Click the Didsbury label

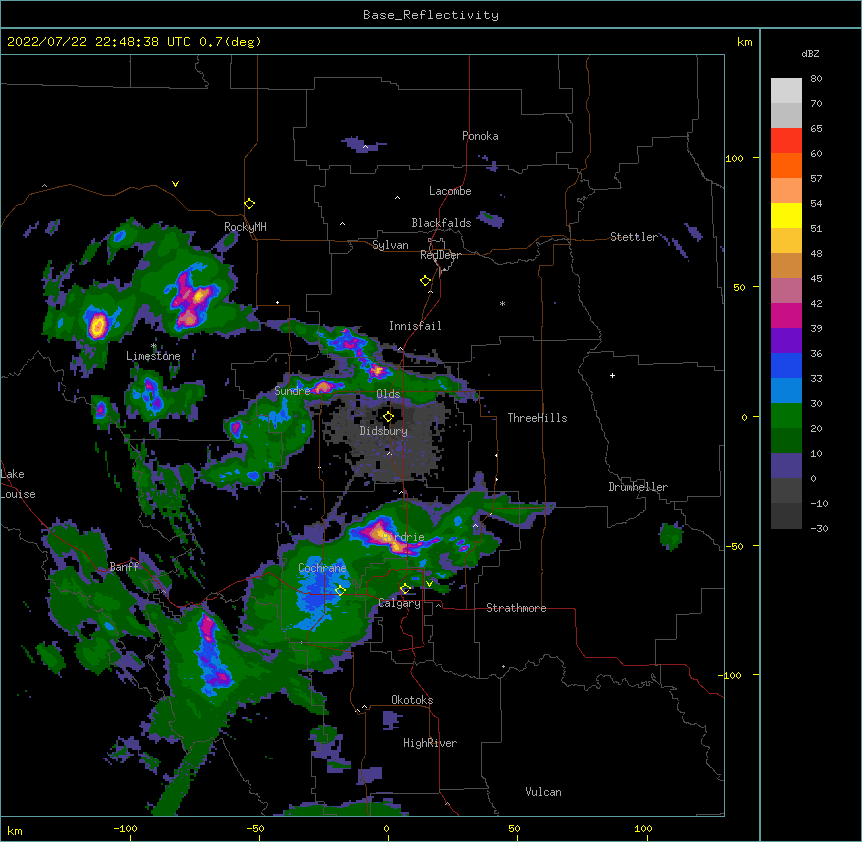[383, 431]
